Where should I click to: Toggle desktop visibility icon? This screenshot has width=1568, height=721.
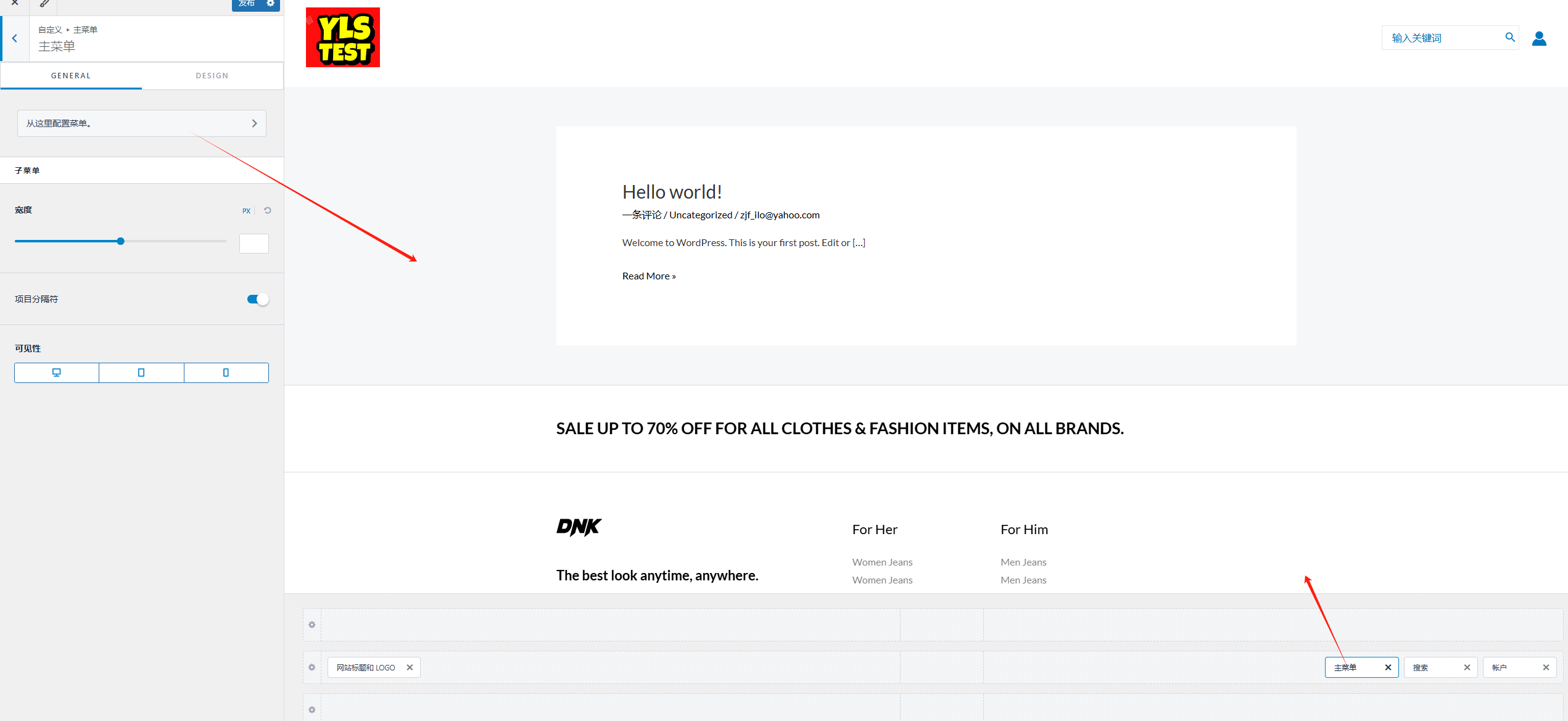57,373
